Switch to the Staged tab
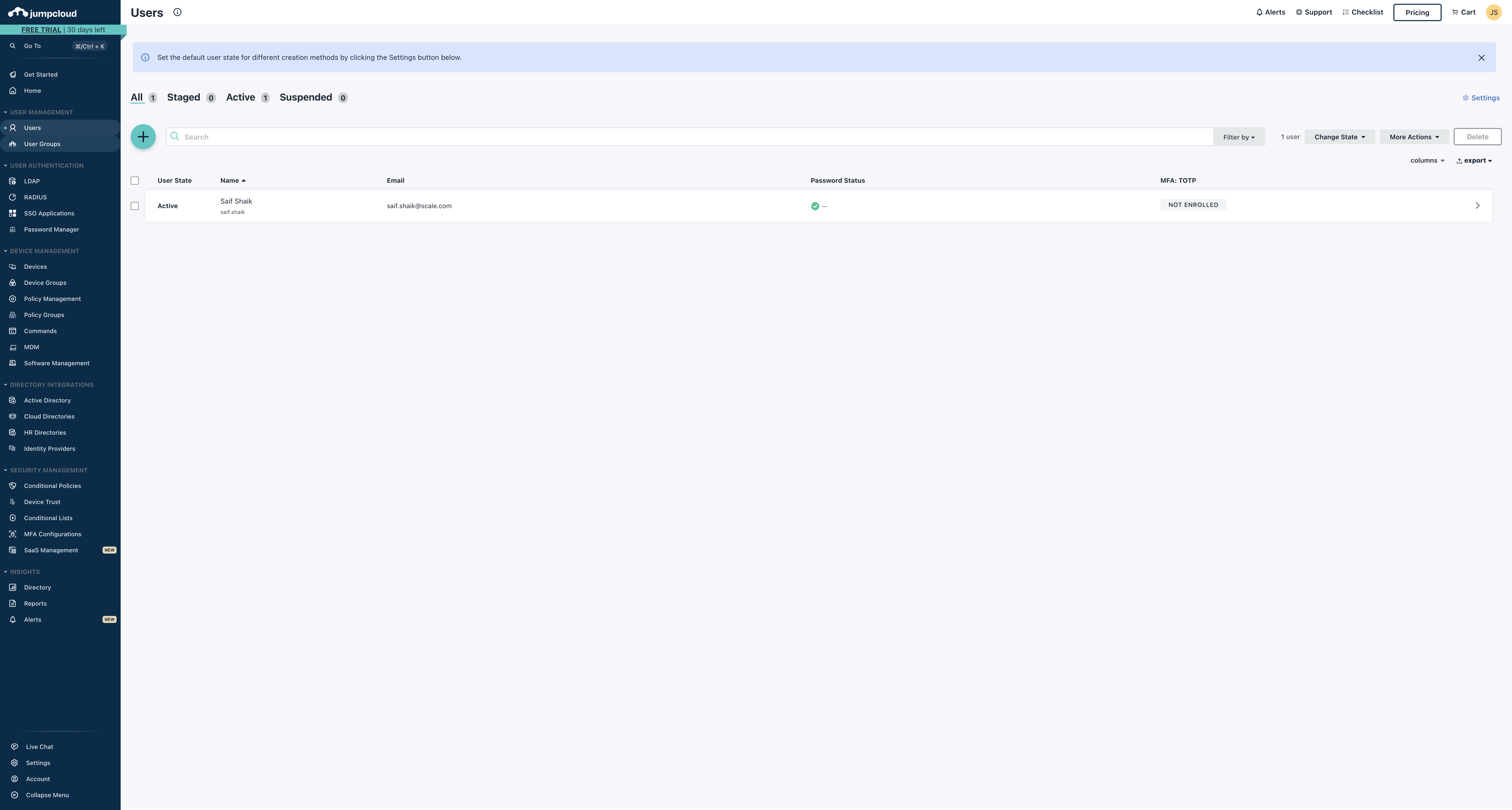The height and width of the screenshot is (810, 1512). pyautogui.click(x=191, y=98)
